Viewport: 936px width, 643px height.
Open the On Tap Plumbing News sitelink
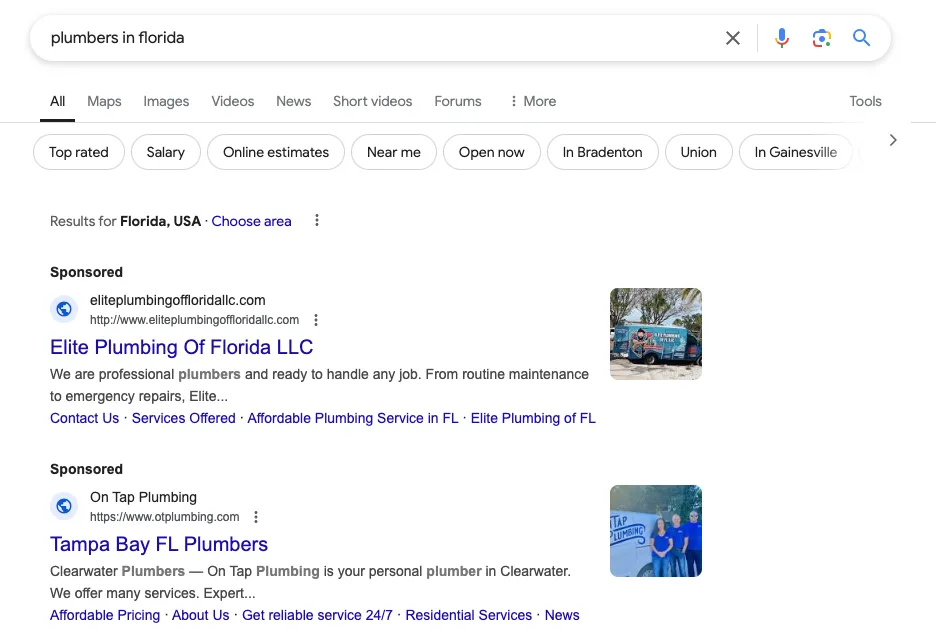click(x=562, y=616)
